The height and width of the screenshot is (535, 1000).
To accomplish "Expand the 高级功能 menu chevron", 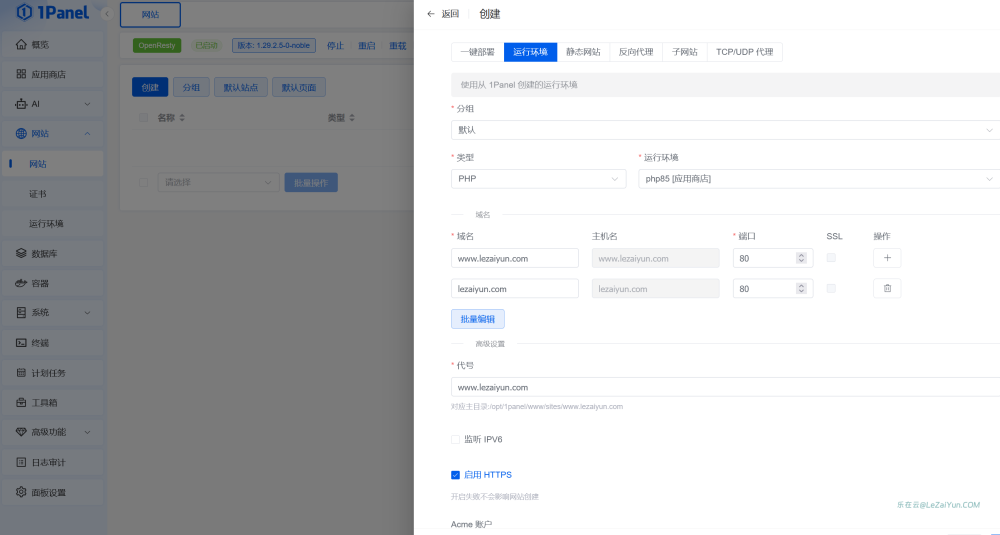I will (x=87, y=432).
